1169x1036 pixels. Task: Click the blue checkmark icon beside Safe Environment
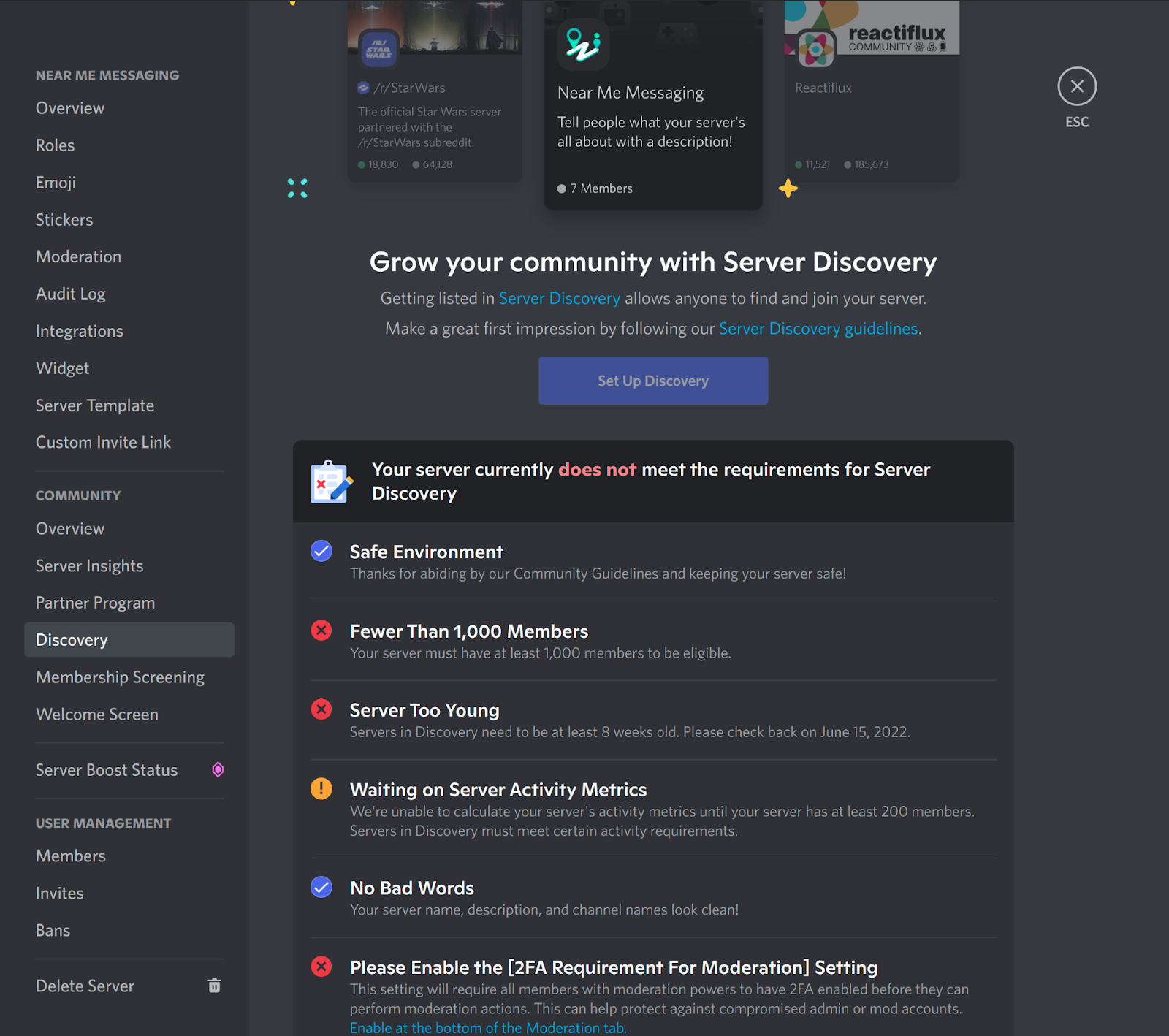coord(321,551)
